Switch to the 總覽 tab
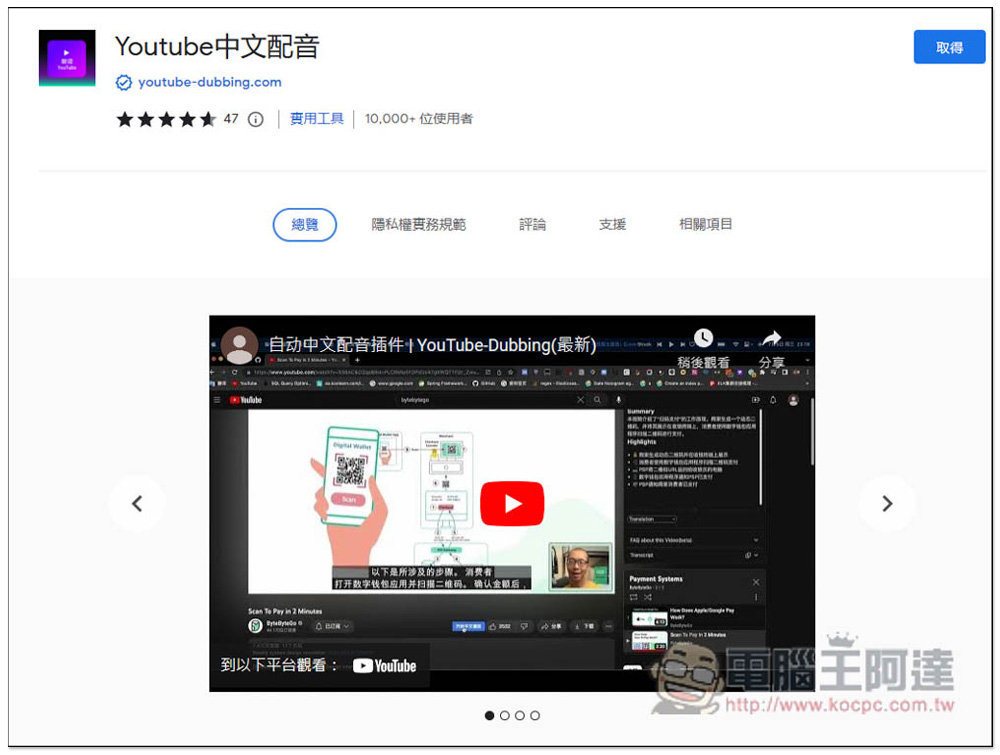 click(305, 224)
